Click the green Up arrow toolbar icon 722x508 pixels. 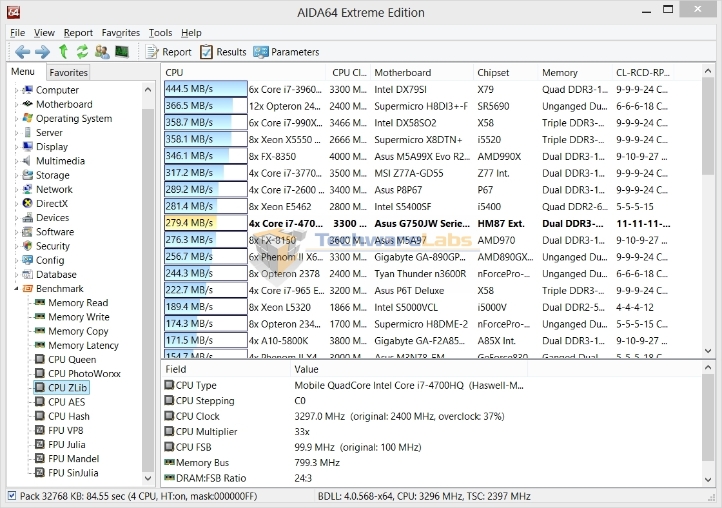click(63, 52)
